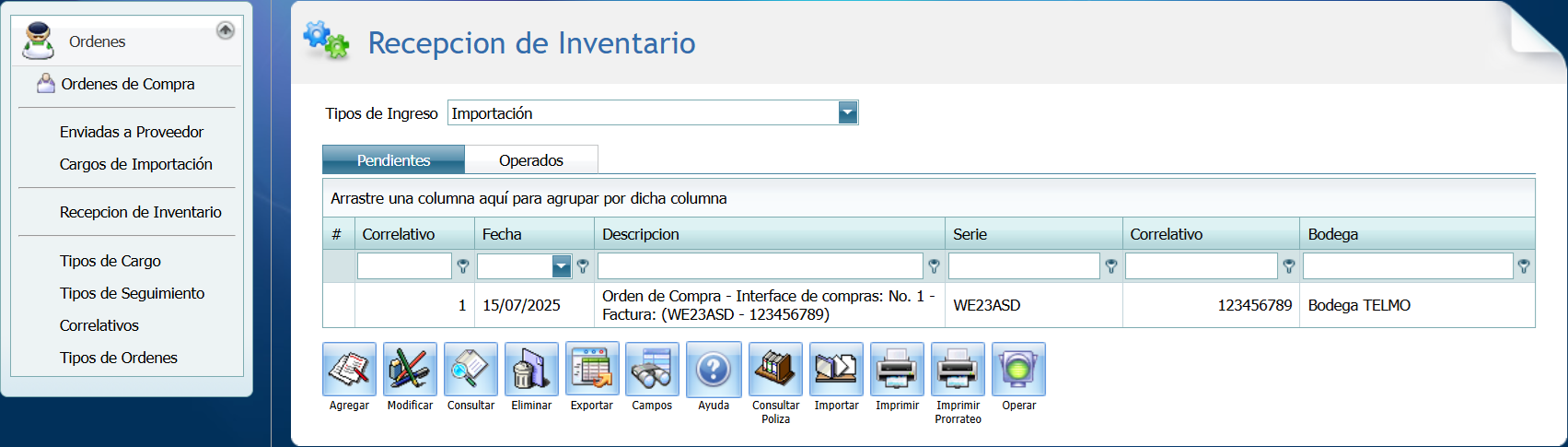Screen dimensions: 1568x447
Task: Click Ordenes de Compra user icon
Action: coord(45,84)
